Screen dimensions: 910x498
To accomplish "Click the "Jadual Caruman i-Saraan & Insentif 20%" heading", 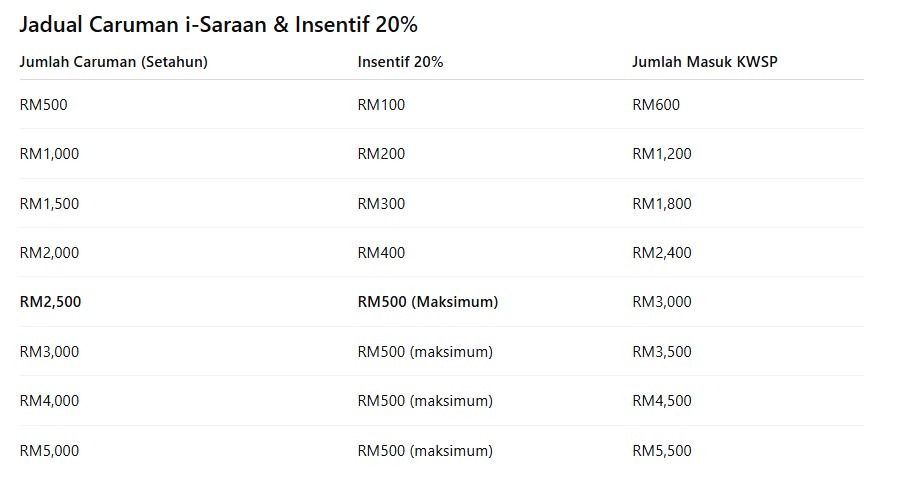I will (x=218, y=25).
